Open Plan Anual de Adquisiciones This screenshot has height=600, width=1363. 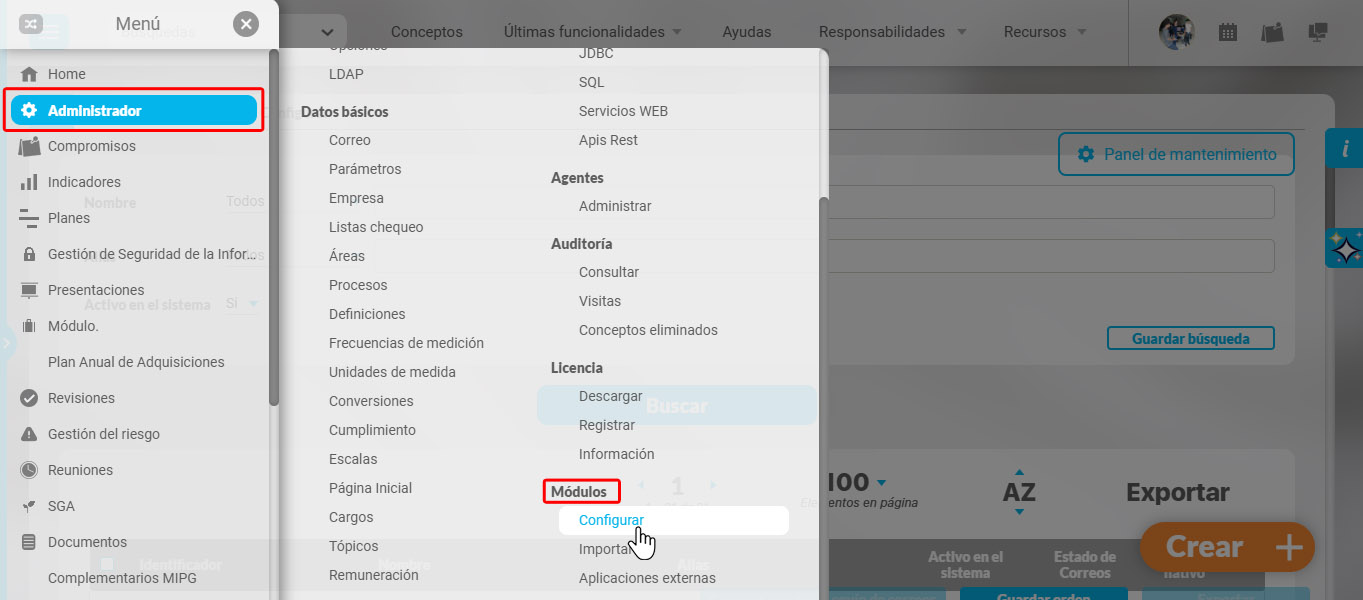(x=135, y=362)
